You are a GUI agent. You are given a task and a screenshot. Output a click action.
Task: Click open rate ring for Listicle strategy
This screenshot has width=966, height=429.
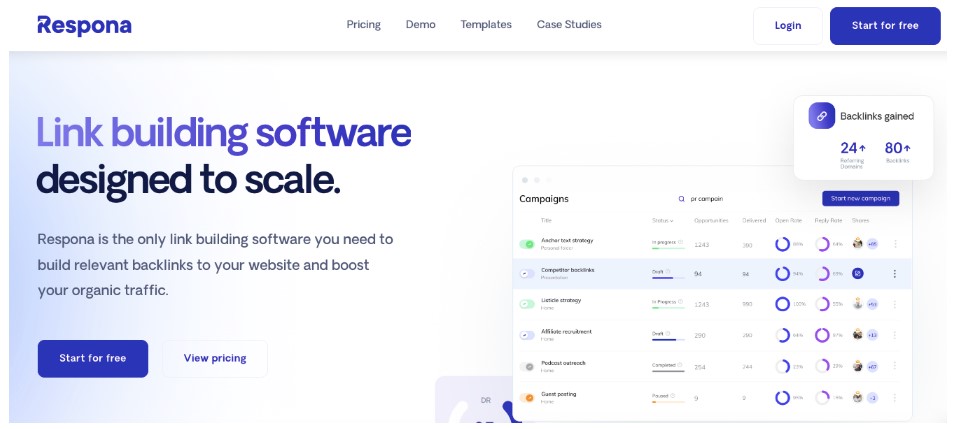click(x=782, y=304)
